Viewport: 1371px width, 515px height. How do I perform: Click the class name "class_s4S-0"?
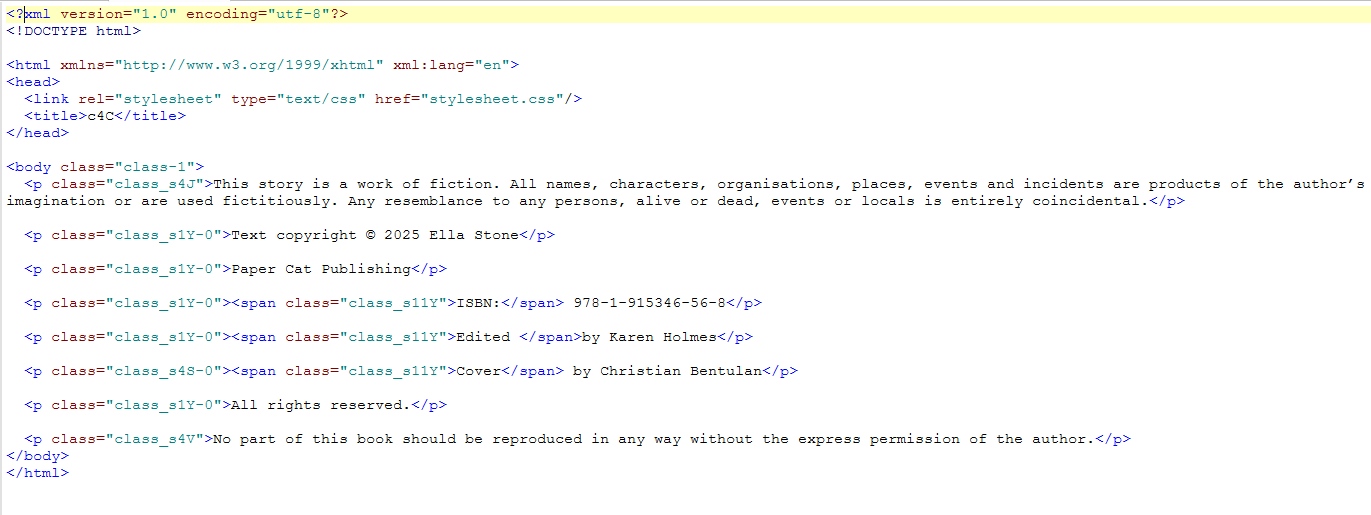(163, 371)
